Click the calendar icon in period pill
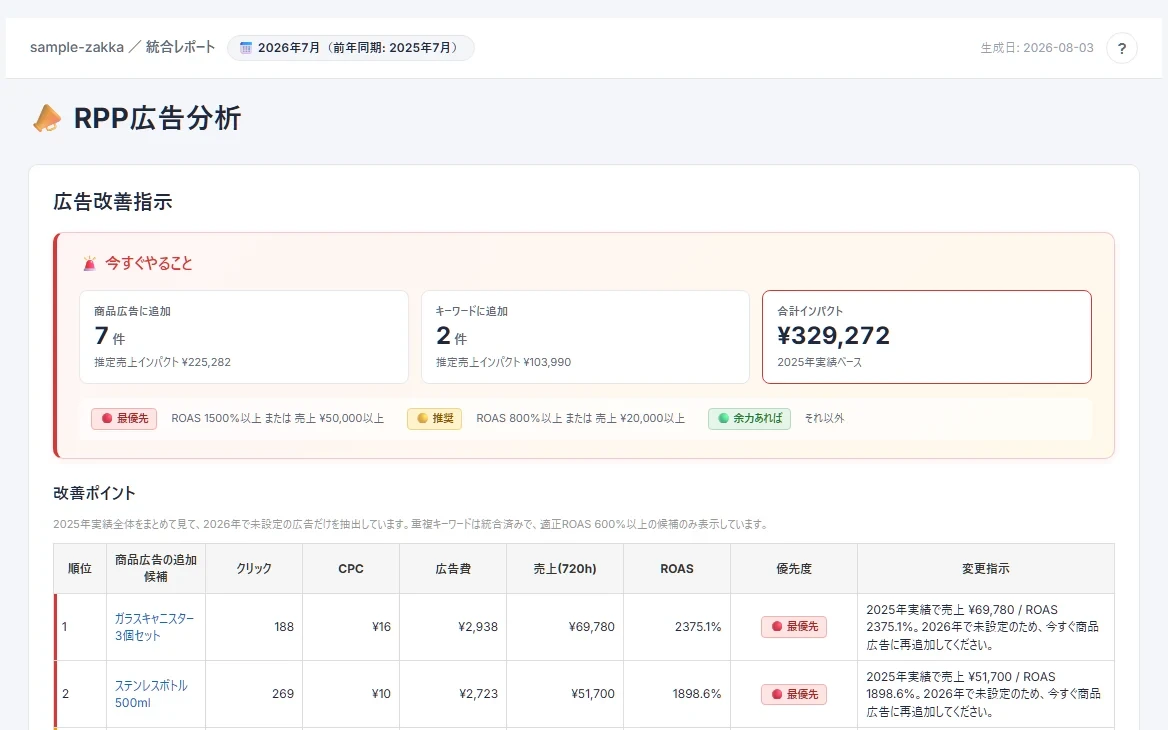This screenshot has width=1168, height=730. [x=246, y=48]
